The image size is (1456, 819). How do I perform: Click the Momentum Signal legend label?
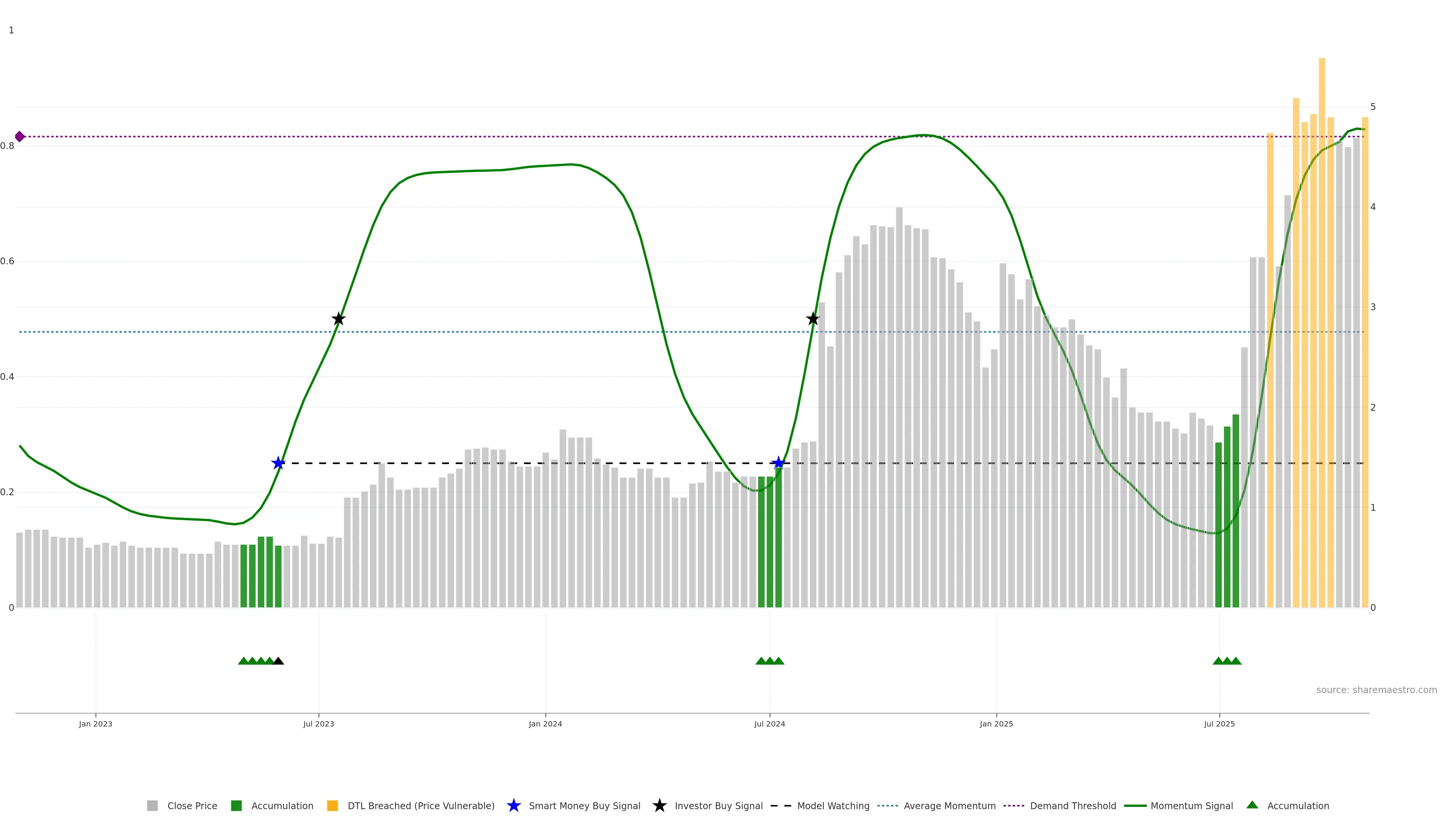click(x=1191, y=805)
